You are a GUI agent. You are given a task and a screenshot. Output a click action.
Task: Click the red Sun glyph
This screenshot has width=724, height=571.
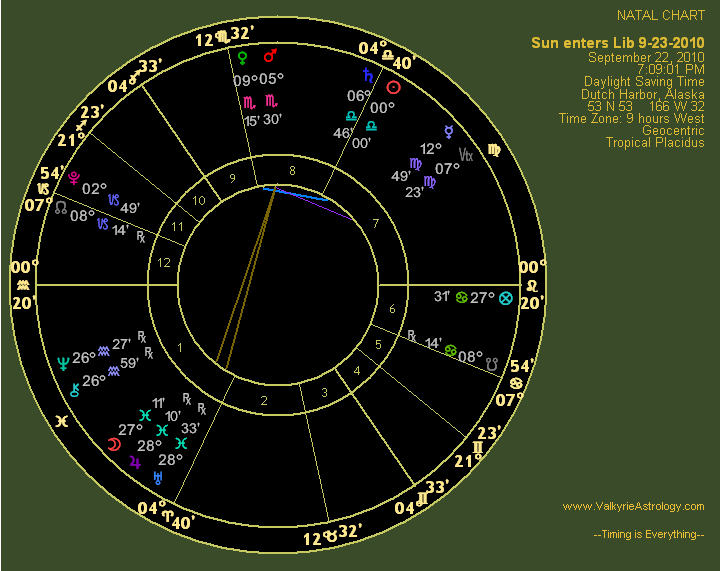(x=393, y=87)
